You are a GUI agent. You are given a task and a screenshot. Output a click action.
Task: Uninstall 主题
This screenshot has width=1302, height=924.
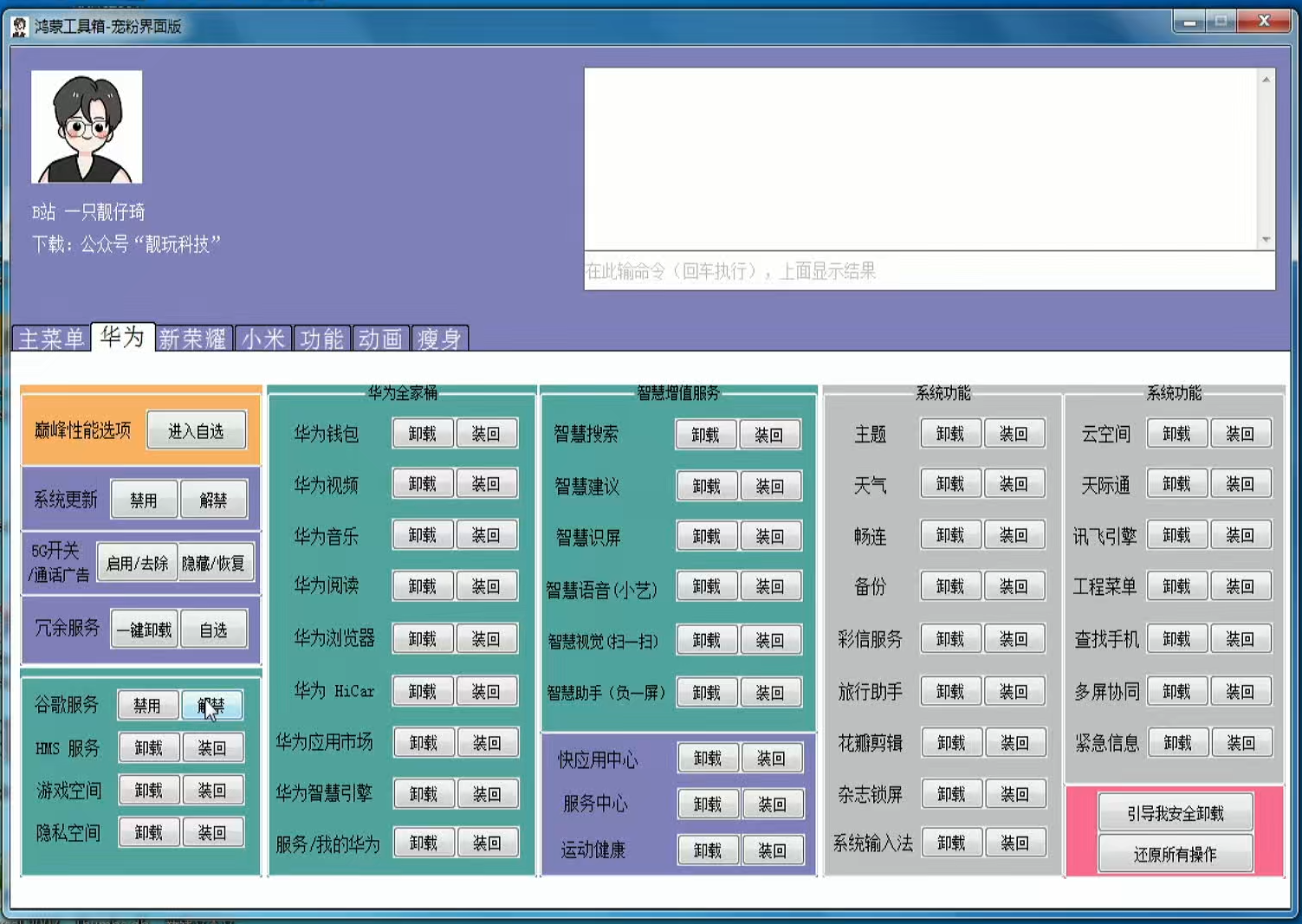coord(950,433)
